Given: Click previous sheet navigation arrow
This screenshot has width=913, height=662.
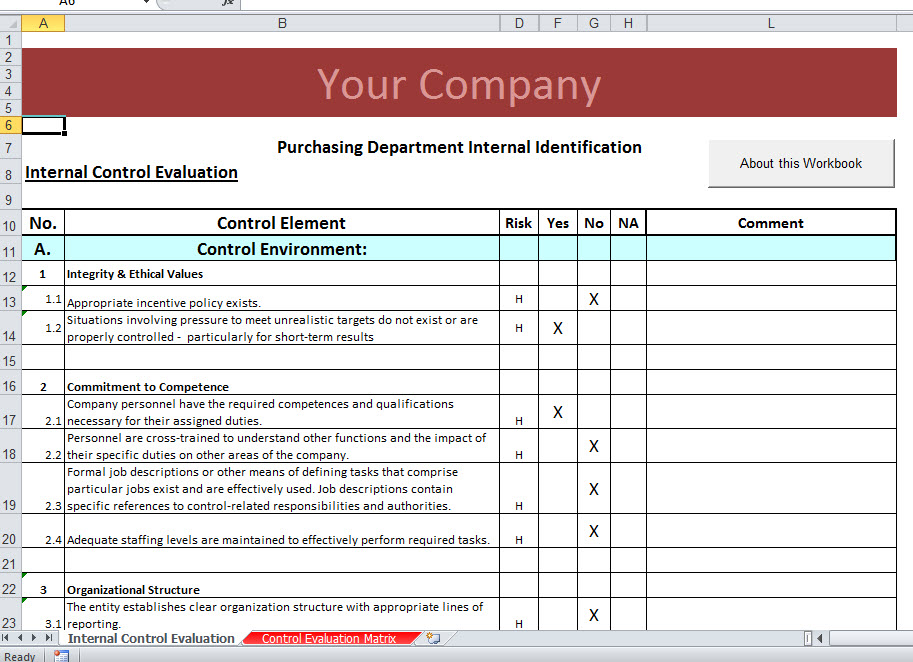Looking at the screenshot, I should pyautogui.click(x=20, y=638).
